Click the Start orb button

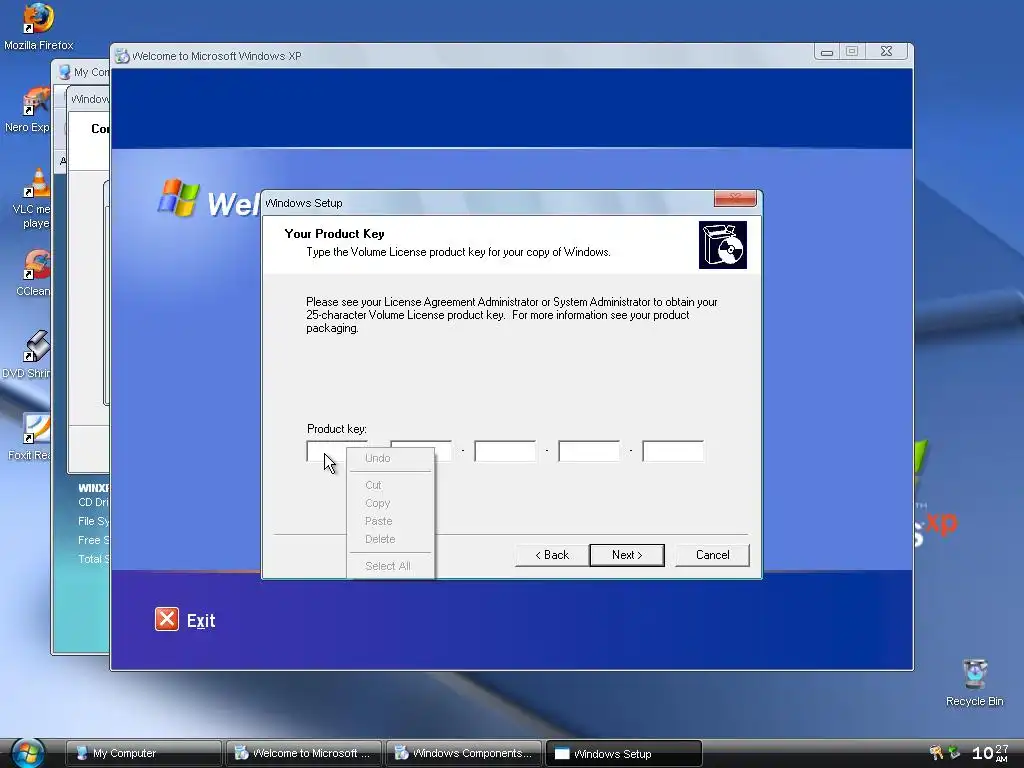[28, 754]
